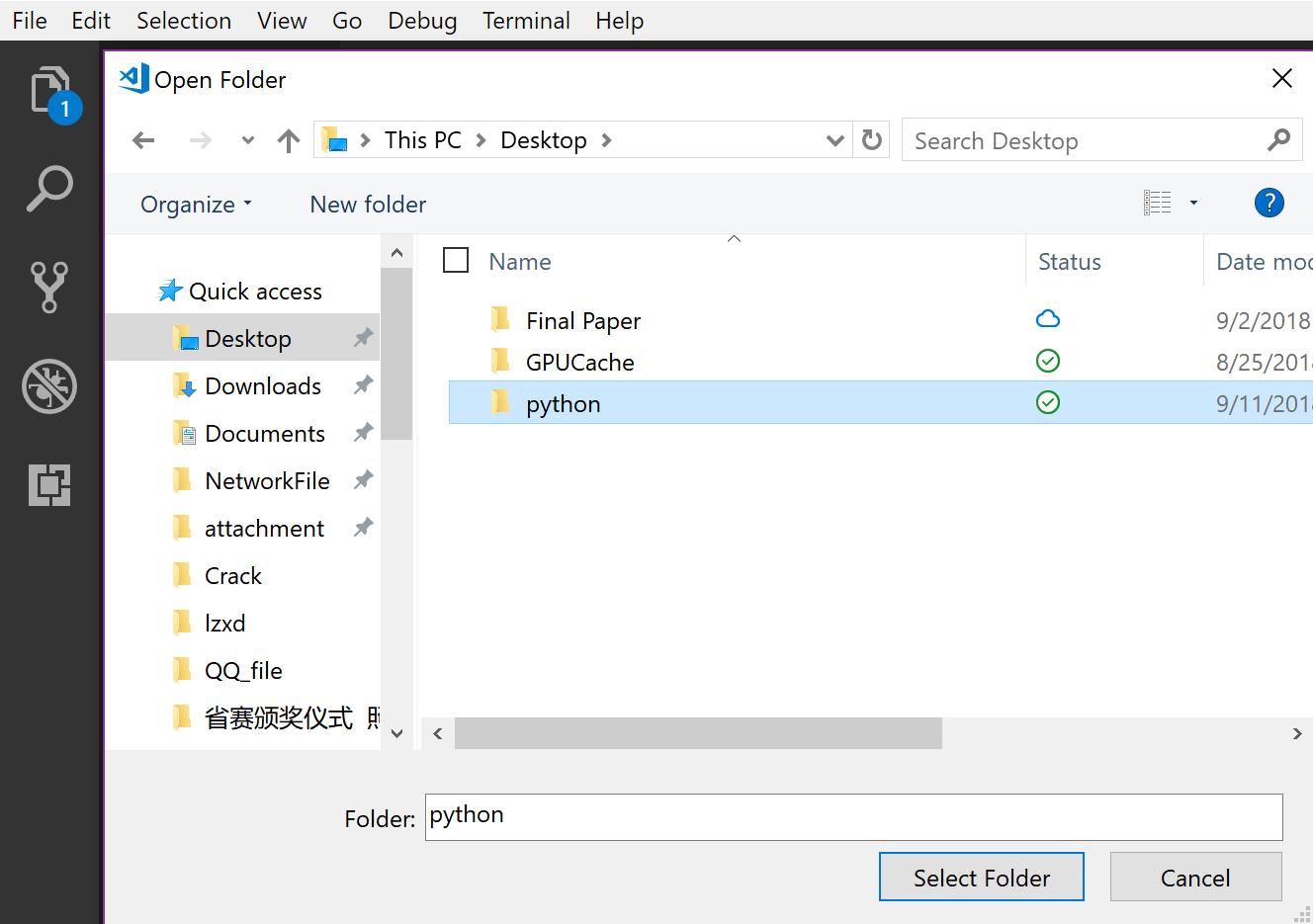Expand the address bar history dropdown
The width and height of the screenshot is (1313, 924).
coord(835,140)
